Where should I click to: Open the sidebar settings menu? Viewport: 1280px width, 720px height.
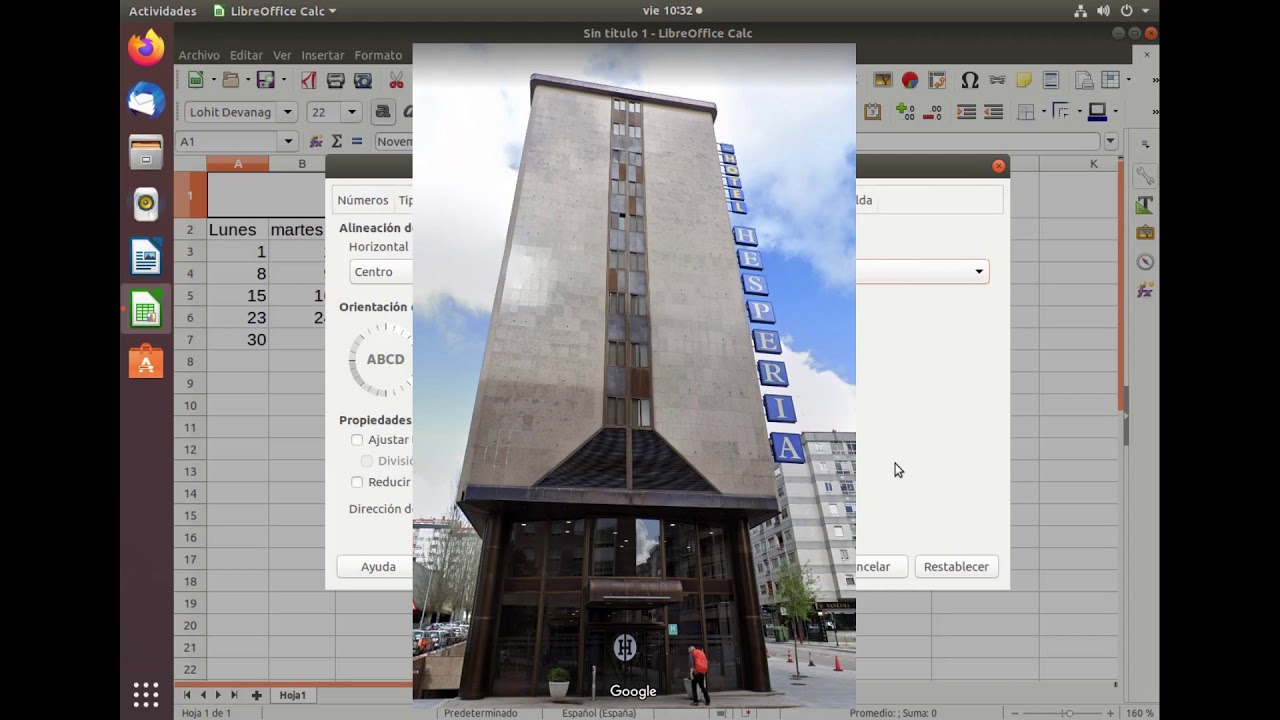click(x=1146, y=146)
